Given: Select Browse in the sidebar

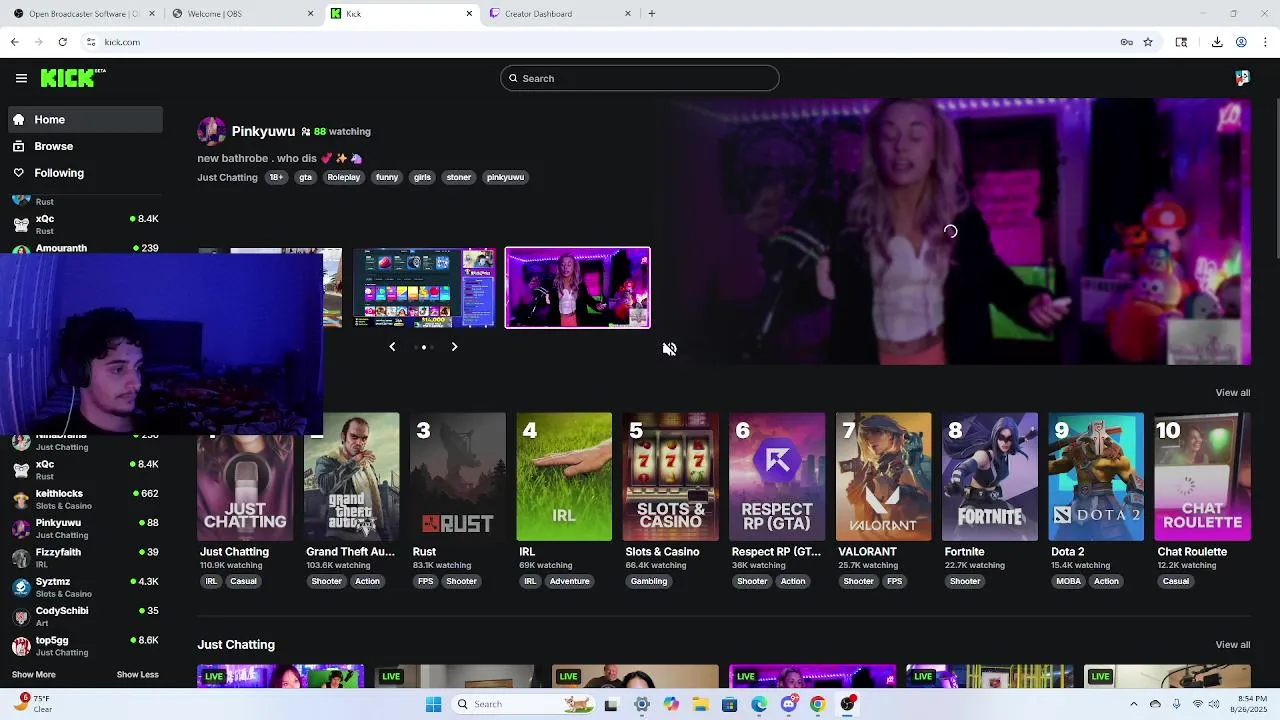Looking at the screenshot, I should (x=86, y=146).
